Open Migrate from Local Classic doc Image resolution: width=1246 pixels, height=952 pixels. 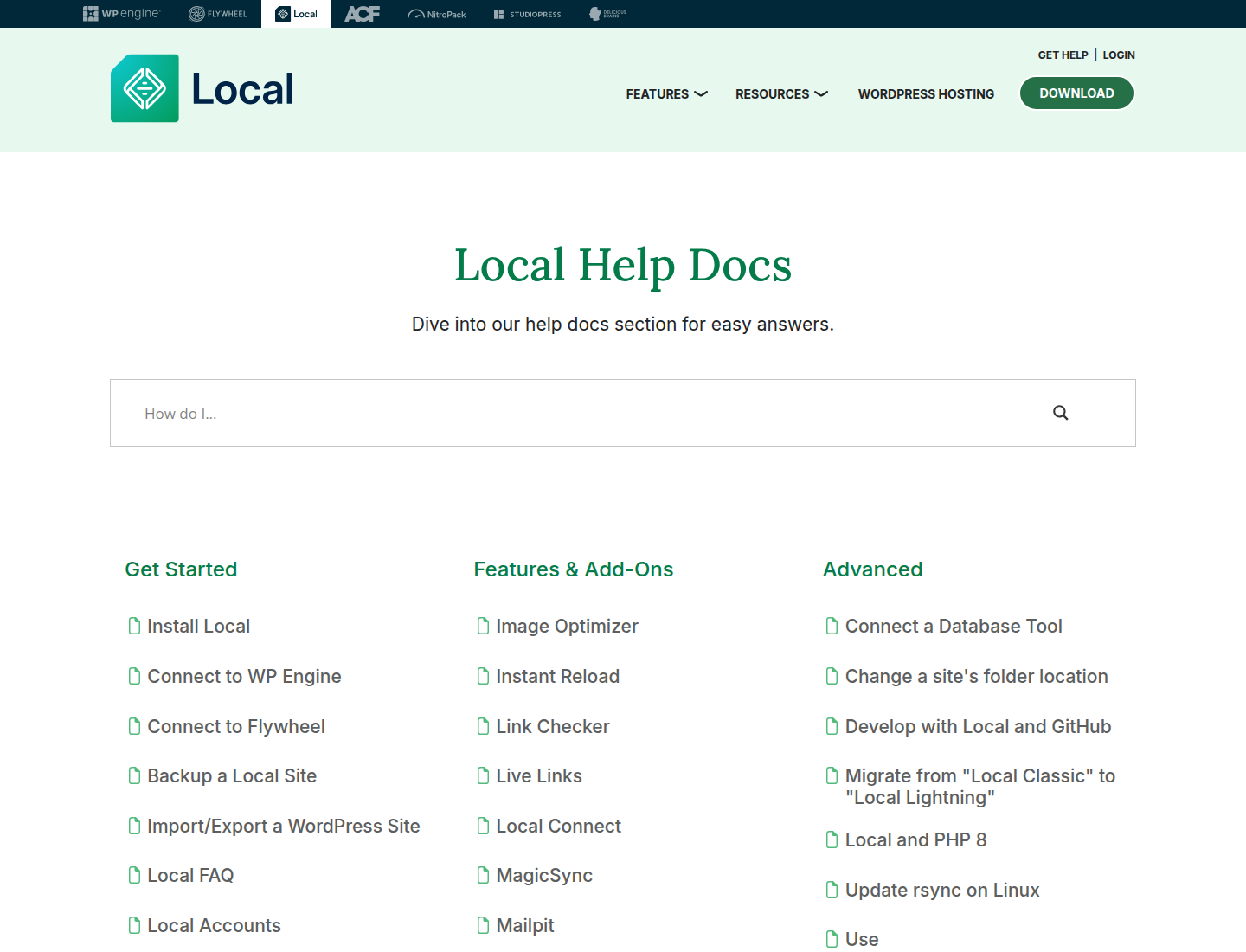(x=979, y=787)
